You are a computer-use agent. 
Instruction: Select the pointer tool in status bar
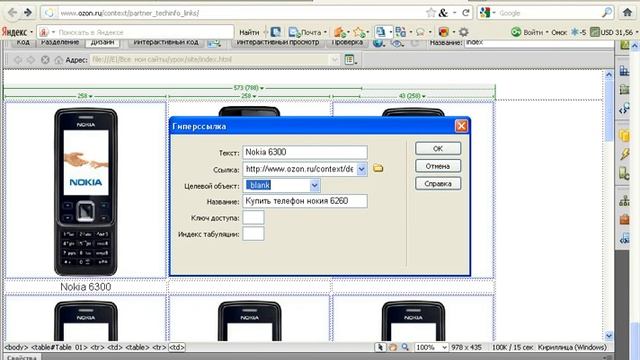click(x=380, y=347)
